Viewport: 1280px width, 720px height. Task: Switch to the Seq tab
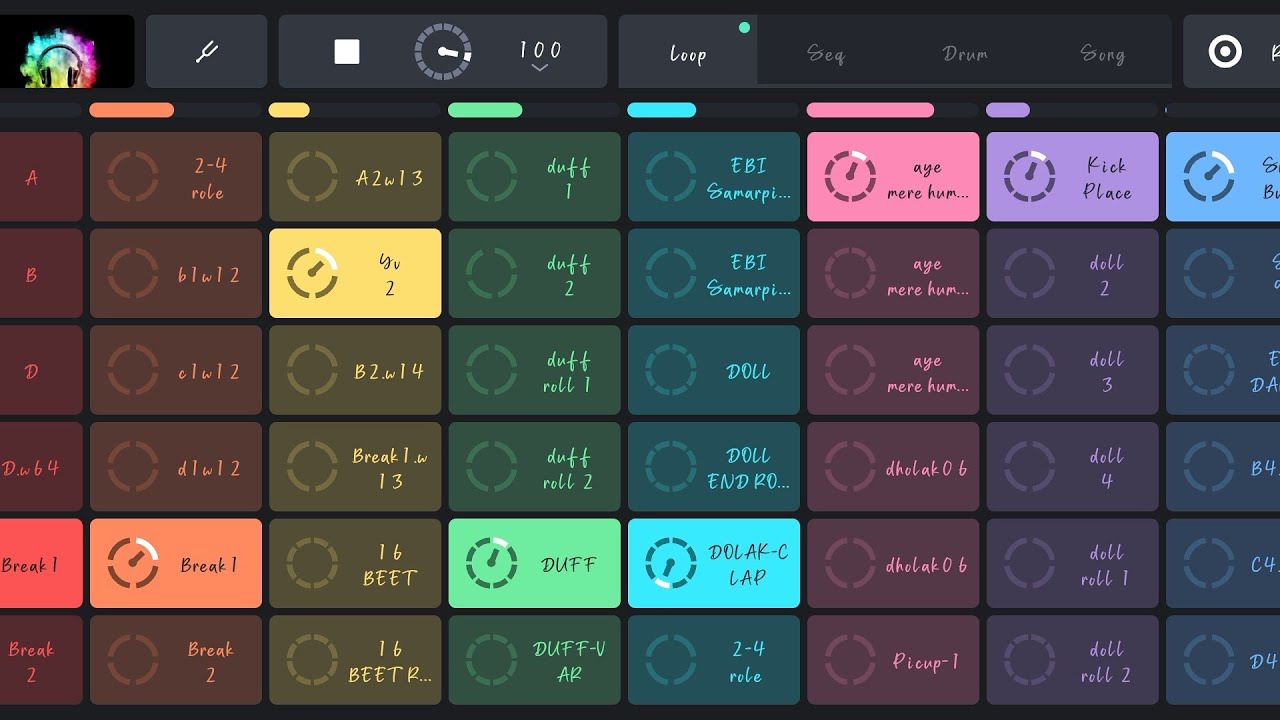point(826,54)
